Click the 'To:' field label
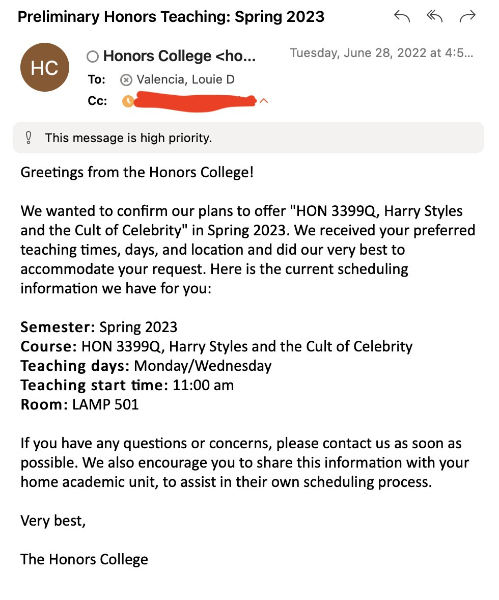This screenshot has height=600, width=499. tap(96, 80)
